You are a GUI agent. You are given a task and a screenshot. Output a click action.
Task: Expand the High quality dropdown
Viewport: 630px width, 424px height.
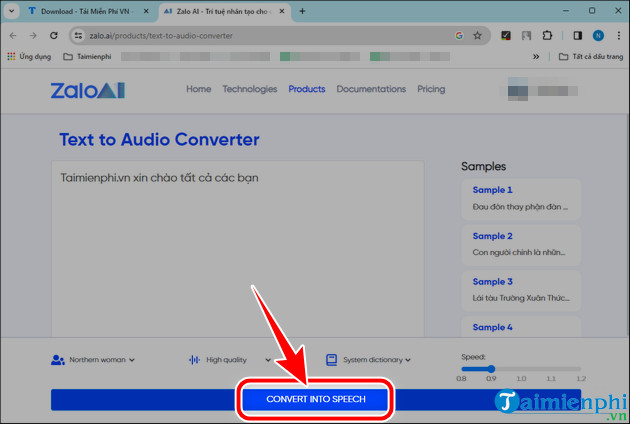[x=230, y=360]
